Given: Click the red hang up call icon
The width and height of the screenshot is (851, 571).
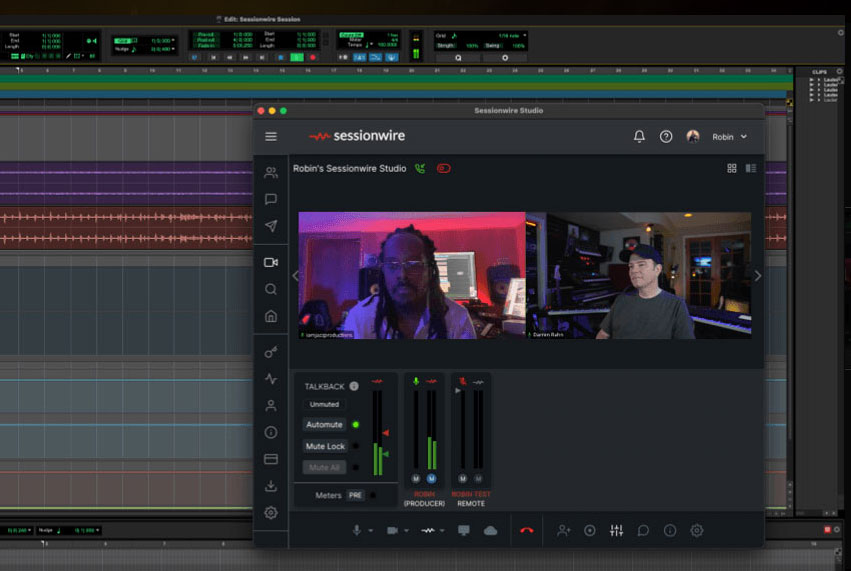Looking at the screenshot, I should [x=527, y=530].
